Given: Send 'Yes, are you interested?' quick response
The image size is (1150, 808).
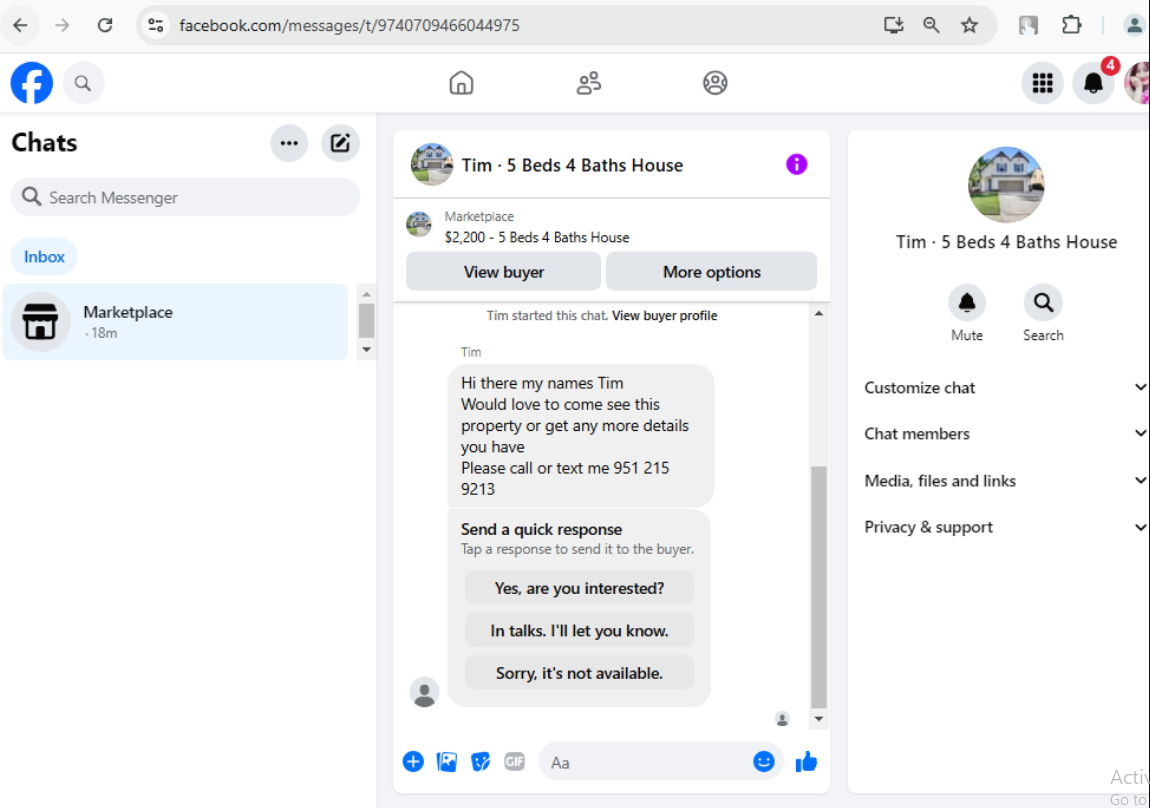Looking at the screenshot, I should click(x=579, y=588).
